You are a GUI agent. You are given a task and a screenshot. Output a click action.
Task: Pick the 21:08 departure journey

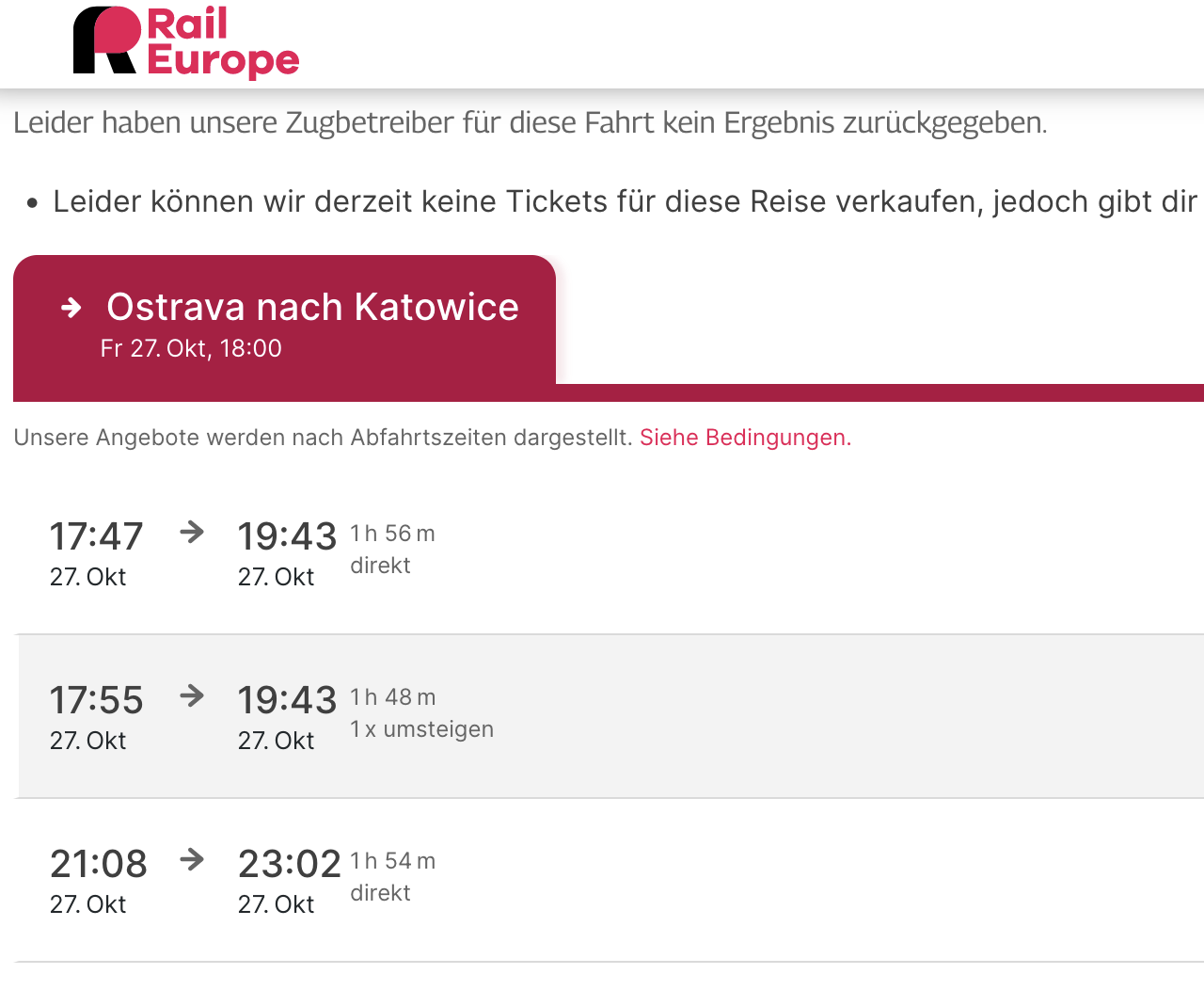click(98, 864)
